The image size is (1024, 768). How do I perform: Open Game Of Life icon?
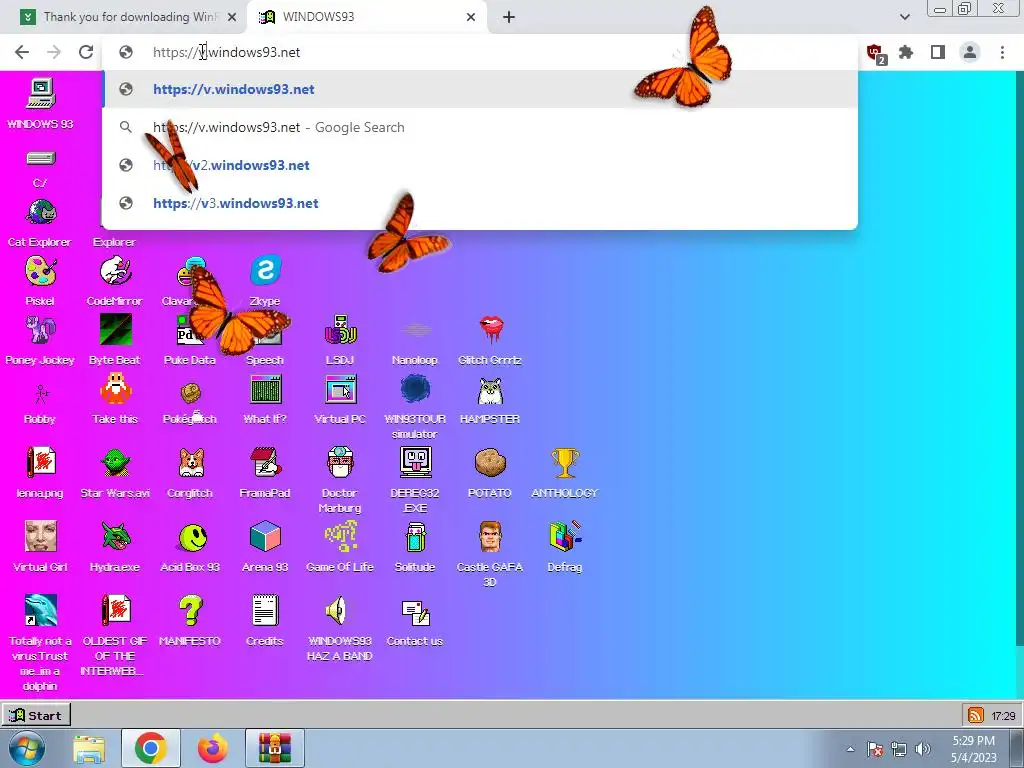click(x=340, y=537)
